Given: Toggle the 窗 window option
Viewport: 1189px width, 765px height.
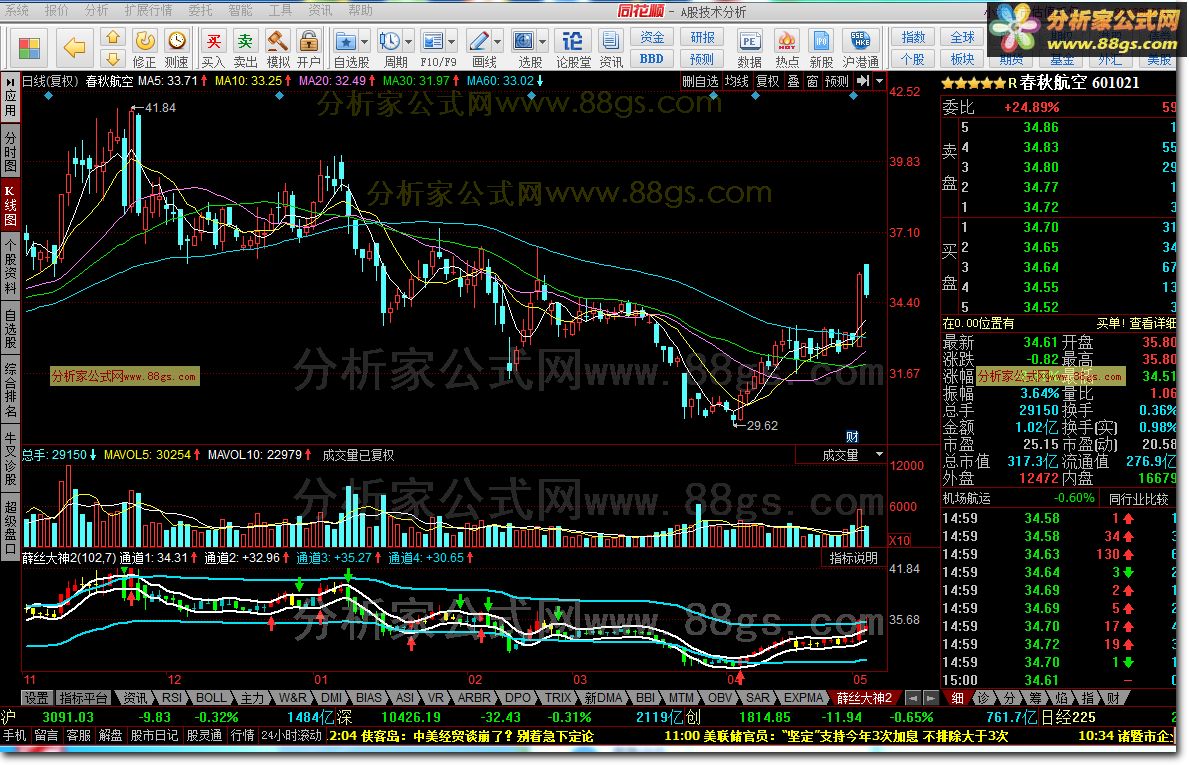Looking at the screenshot, I should coord(813,81).
